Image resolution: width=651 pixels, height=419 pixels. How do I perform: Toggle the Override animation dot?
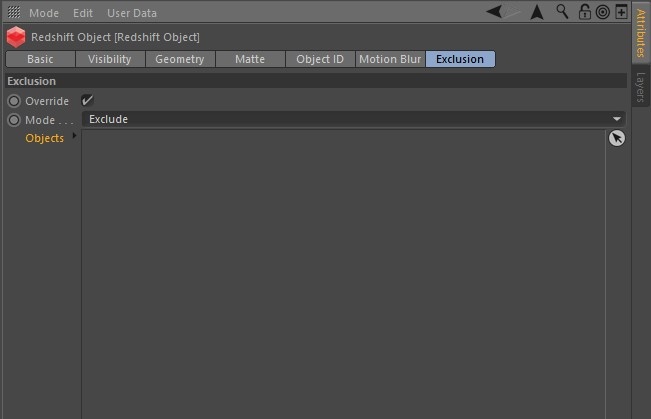14,101
